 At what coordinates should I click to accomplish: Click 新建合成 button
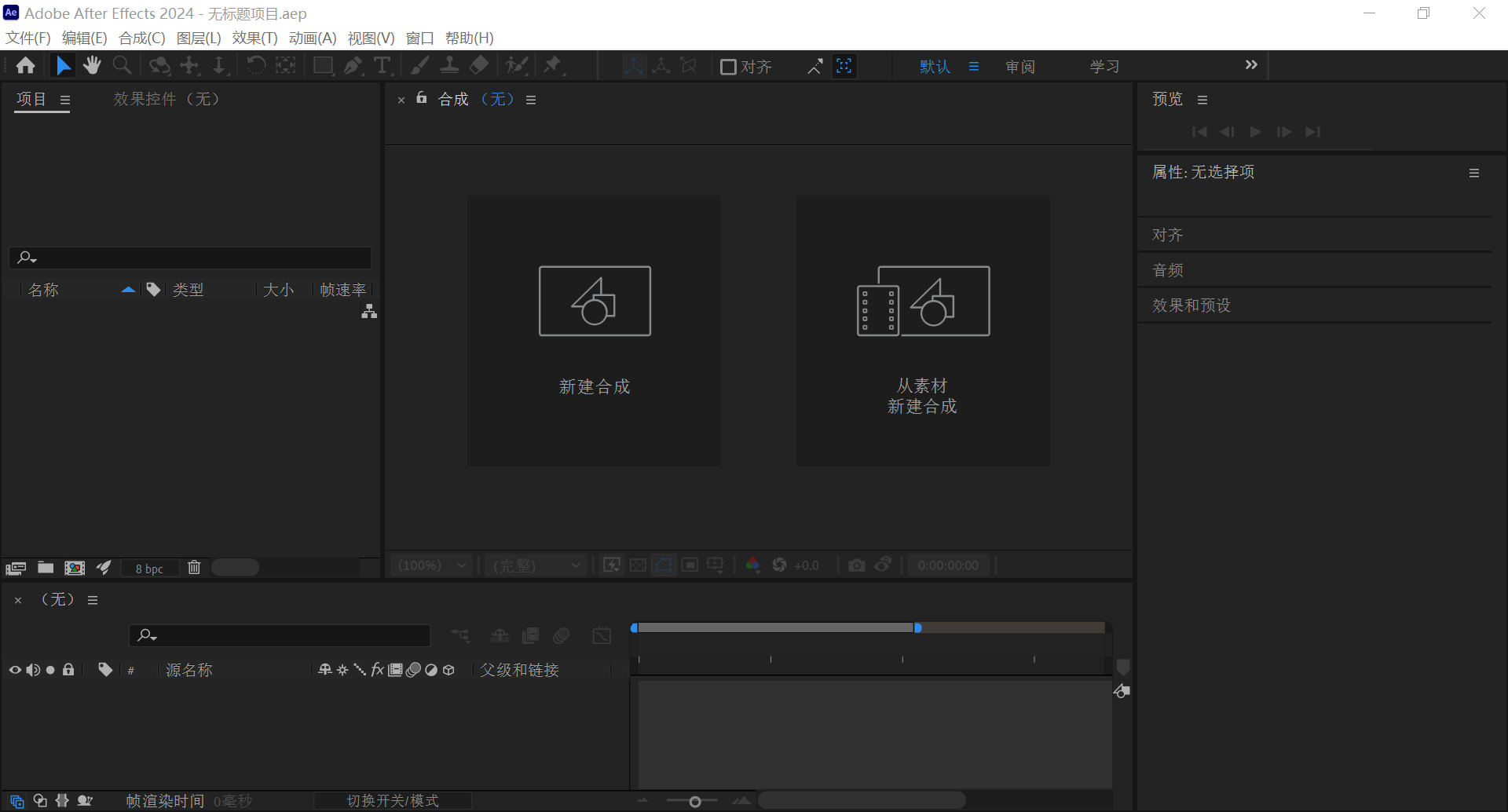point(594,331)
